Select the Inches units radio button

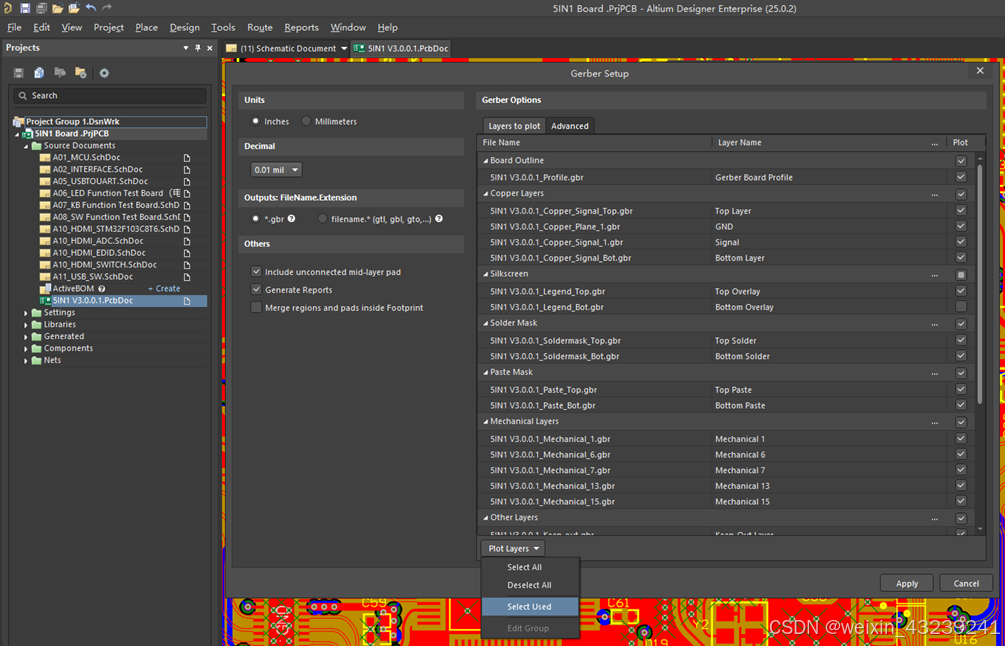[256, 121]
